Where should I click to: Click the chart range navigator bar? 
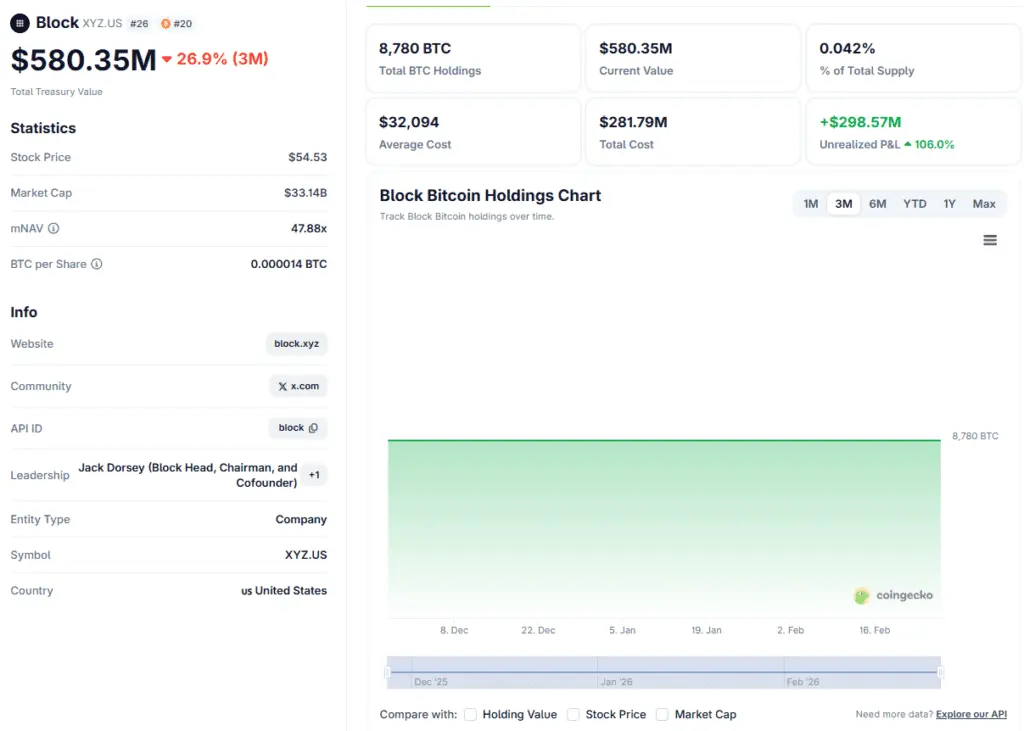664,672
